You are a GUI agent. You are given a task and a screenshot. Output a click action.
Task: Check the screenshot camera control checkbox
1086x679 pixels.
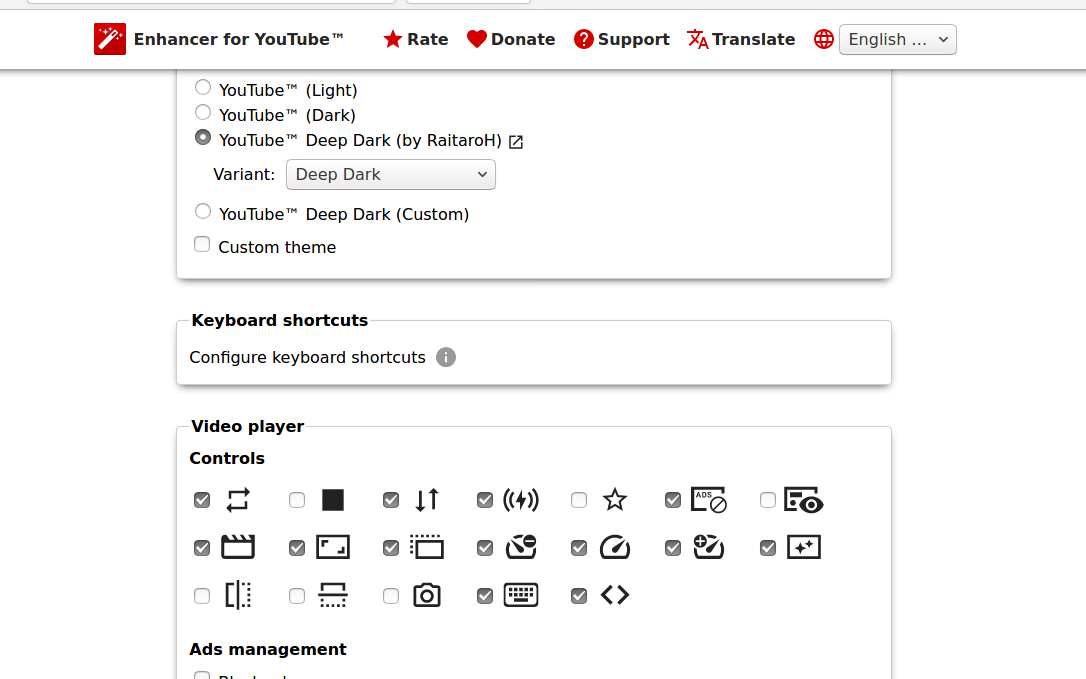[x=391, y=596]
